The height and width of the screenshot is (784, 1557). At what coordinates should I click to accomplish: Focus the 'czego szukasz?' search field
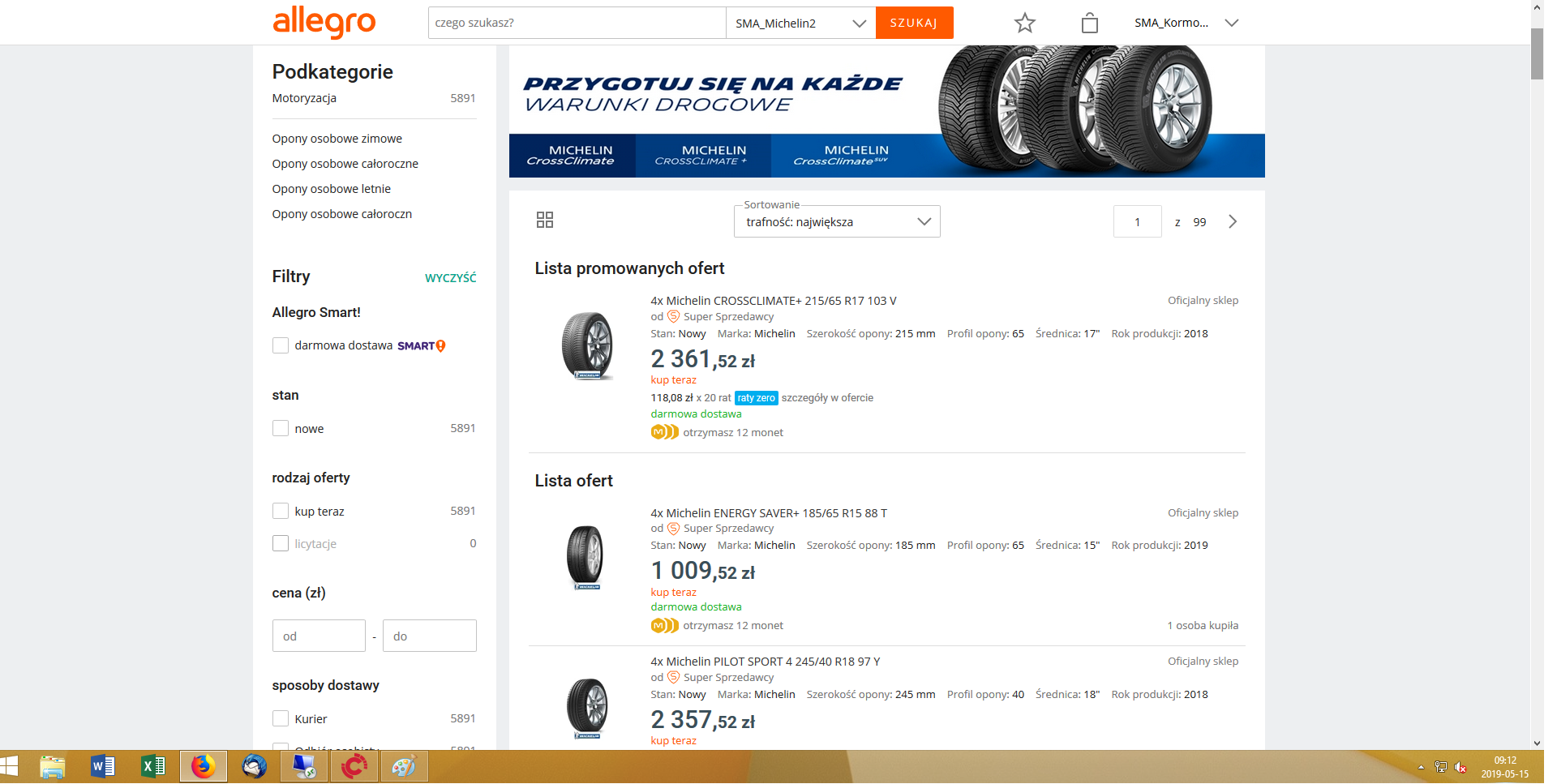(x=576, y=23)
